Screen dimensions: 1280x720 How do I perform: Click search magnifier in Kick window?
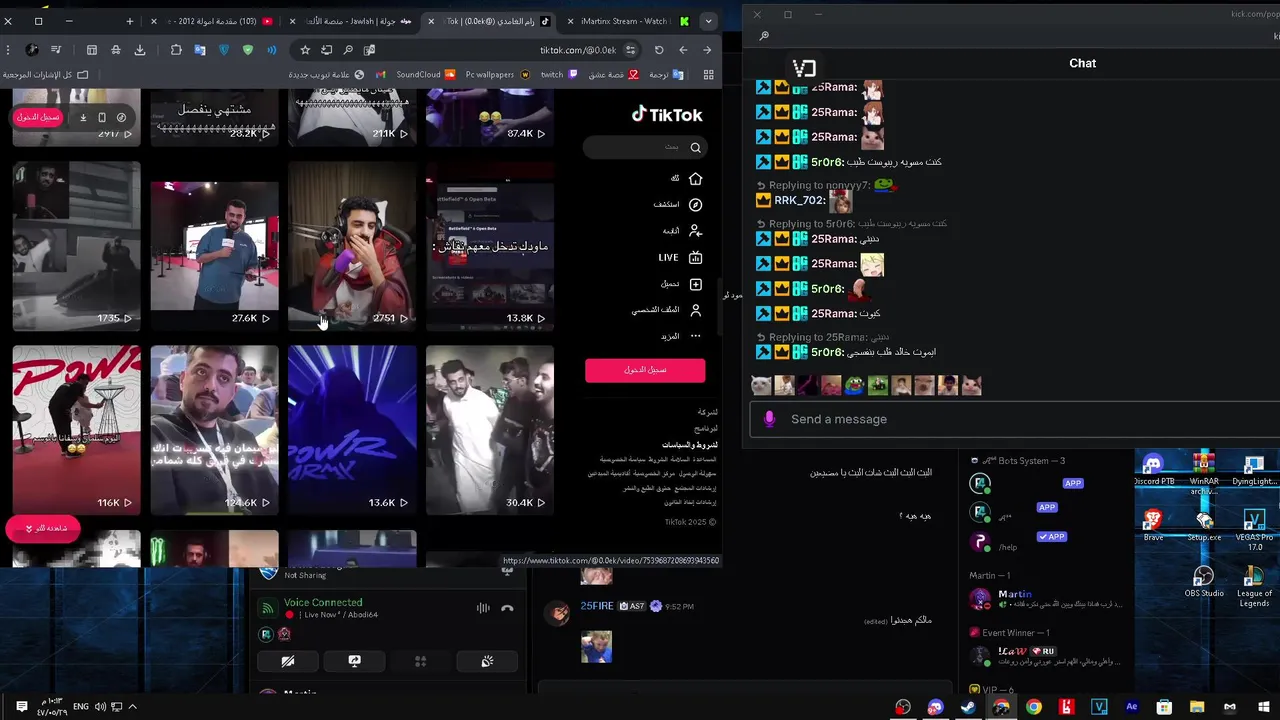(764, 37)
